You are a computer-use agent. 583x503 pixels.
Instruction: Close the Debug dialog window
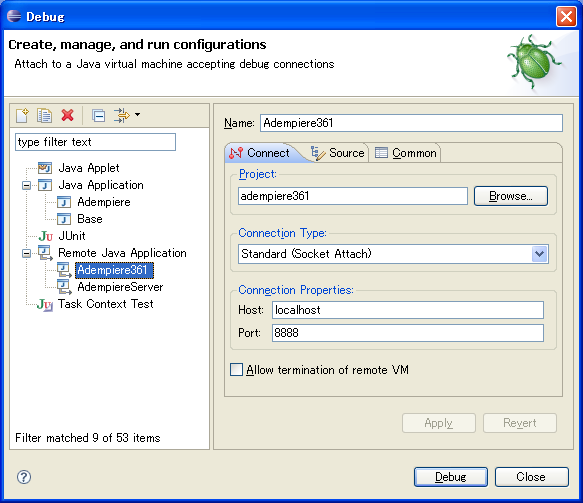point(566,16)
